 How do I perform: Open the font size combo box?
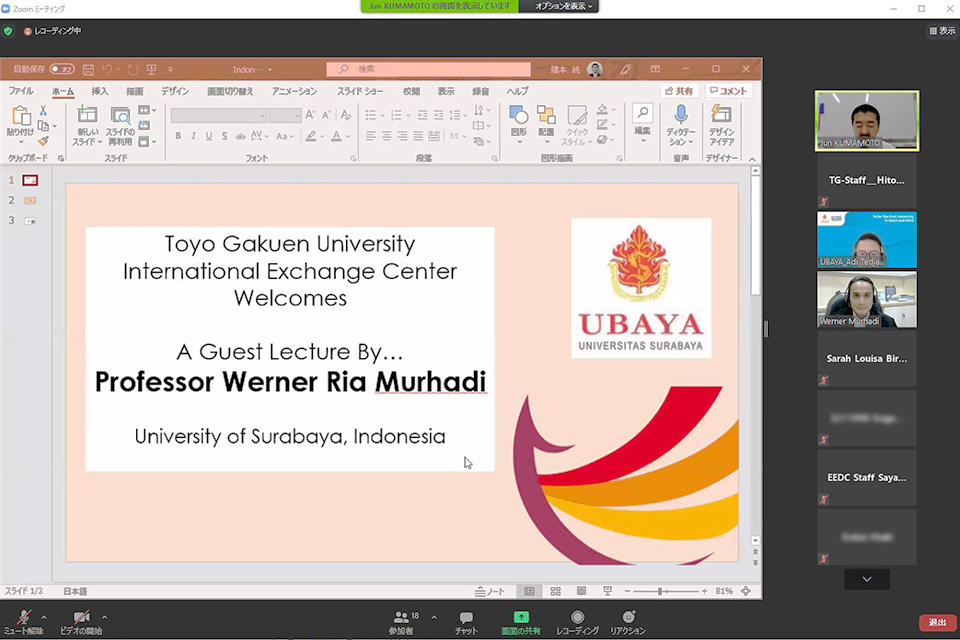point(285,115)
